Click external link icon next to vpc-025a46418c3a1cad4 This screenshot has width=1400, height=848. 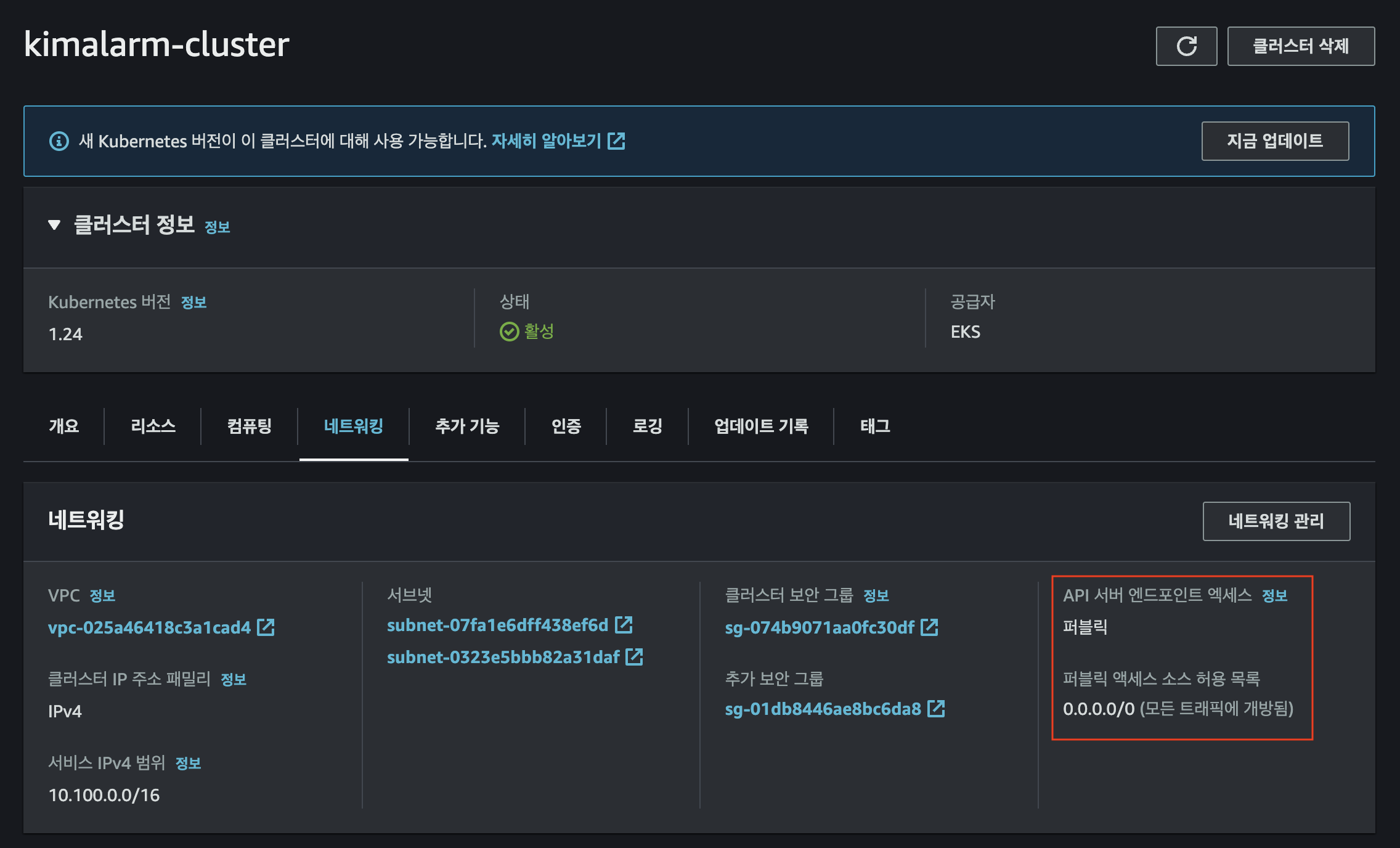point(266,627)
